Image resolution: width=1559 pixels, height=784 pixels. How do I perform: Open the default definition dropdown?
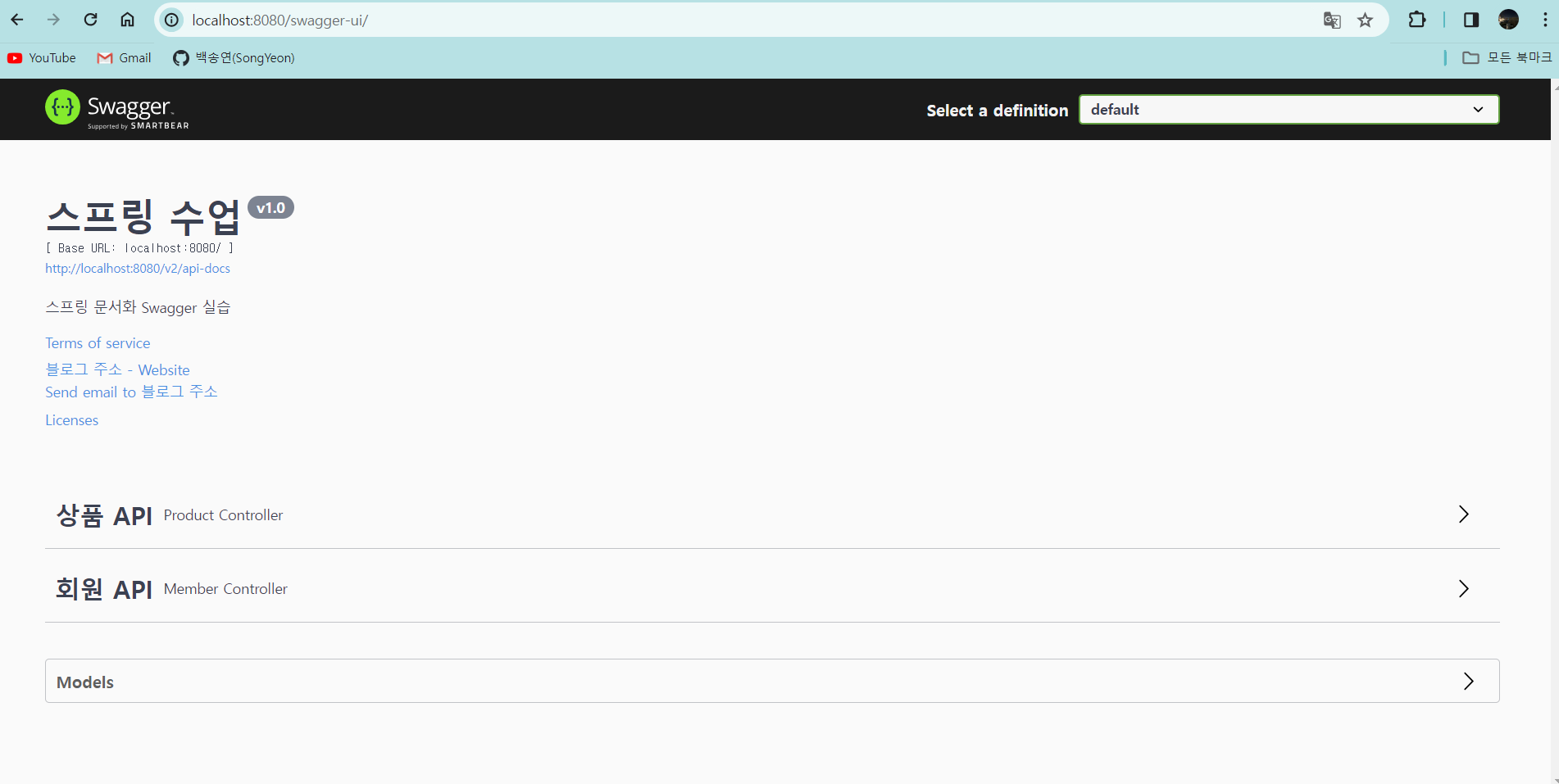pyautogui.click(x=1289, y=110)
